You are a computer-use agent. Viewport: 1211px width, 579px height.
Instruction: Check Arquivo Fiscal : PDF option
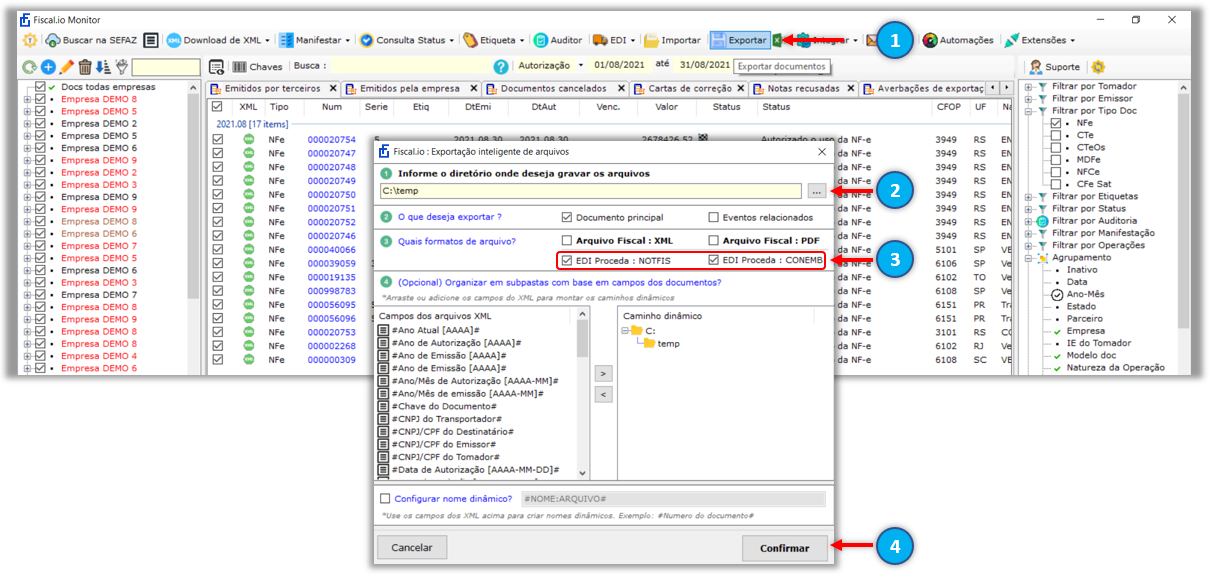713,240
